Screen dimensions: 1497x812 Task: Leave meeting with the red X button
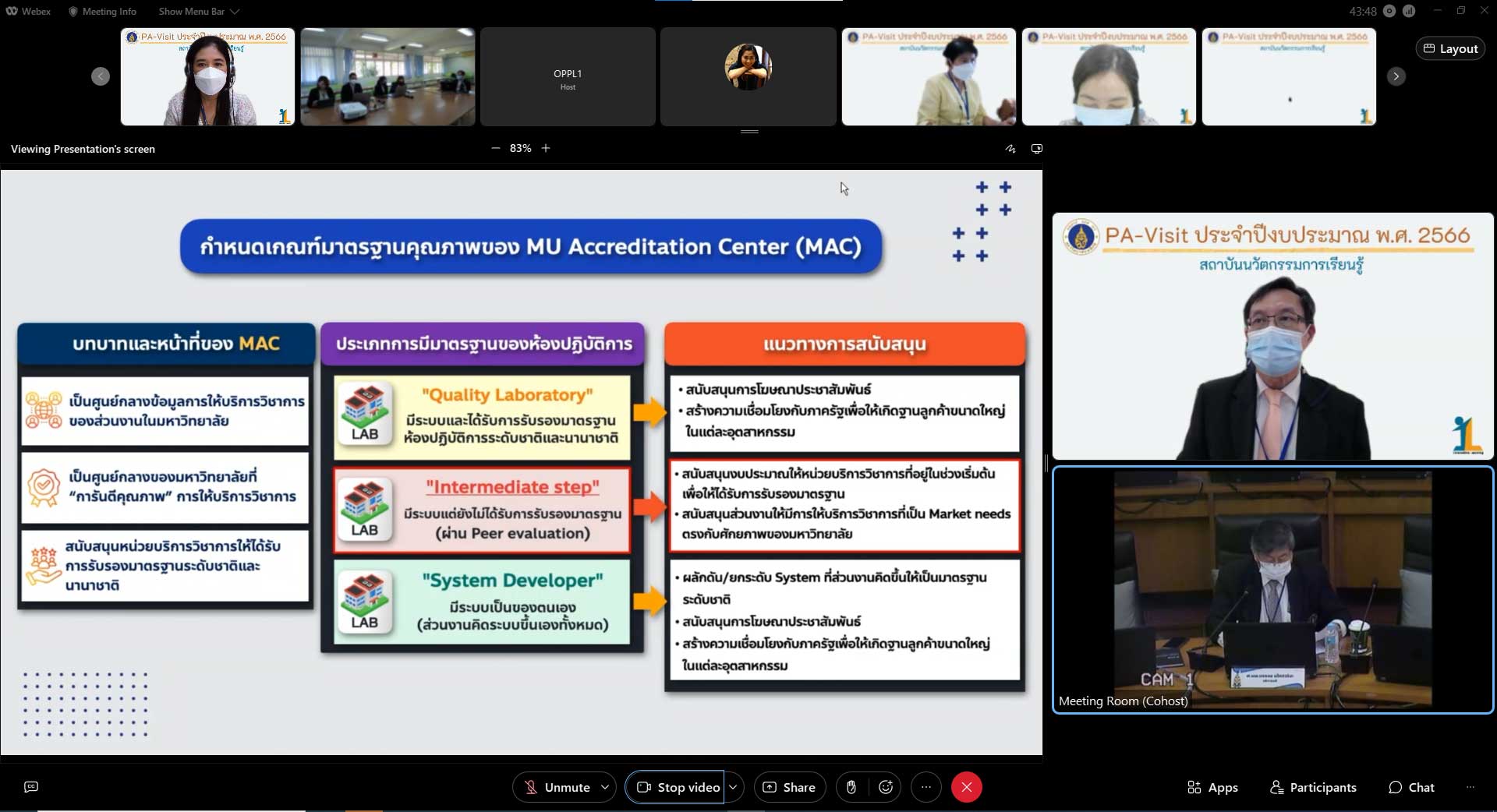pos(966,787)
